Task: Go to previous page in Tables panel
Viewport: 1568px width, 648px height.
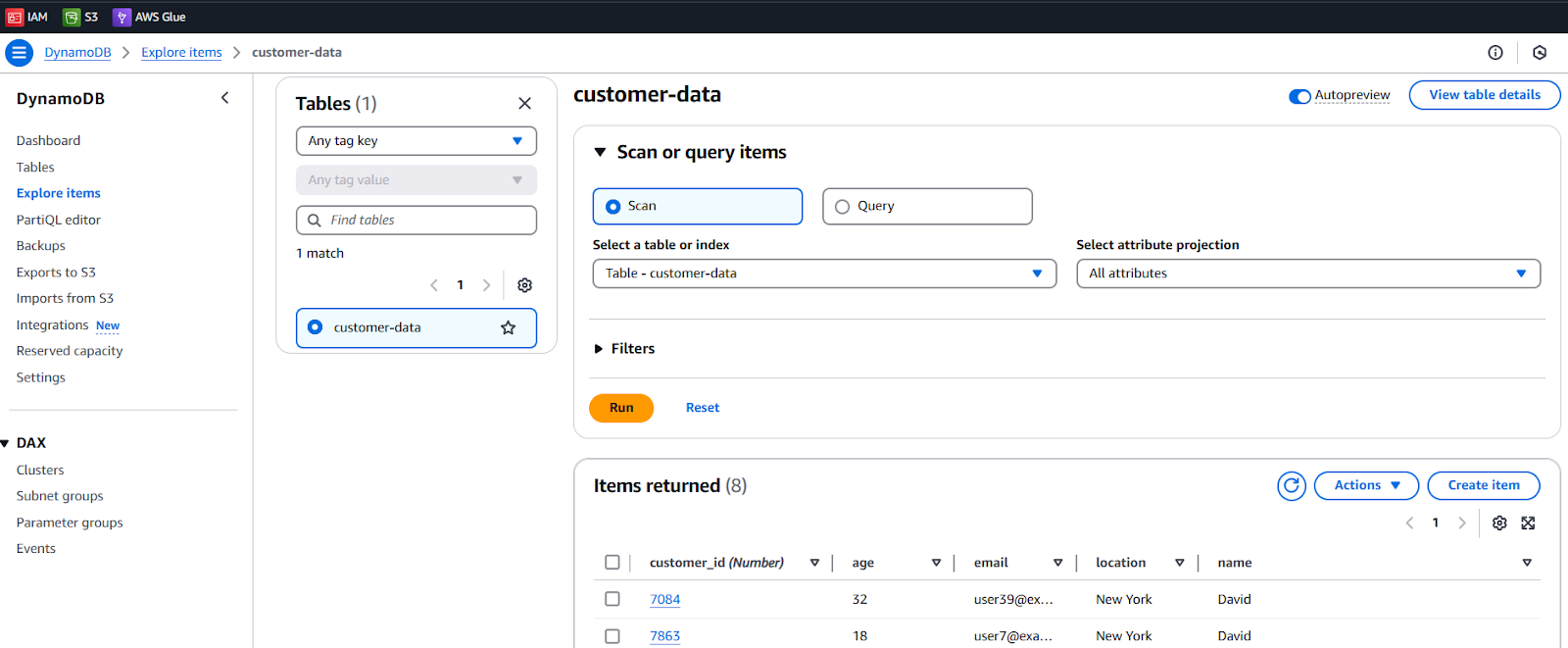Action: pyautogui.click(x=434, y=285)
